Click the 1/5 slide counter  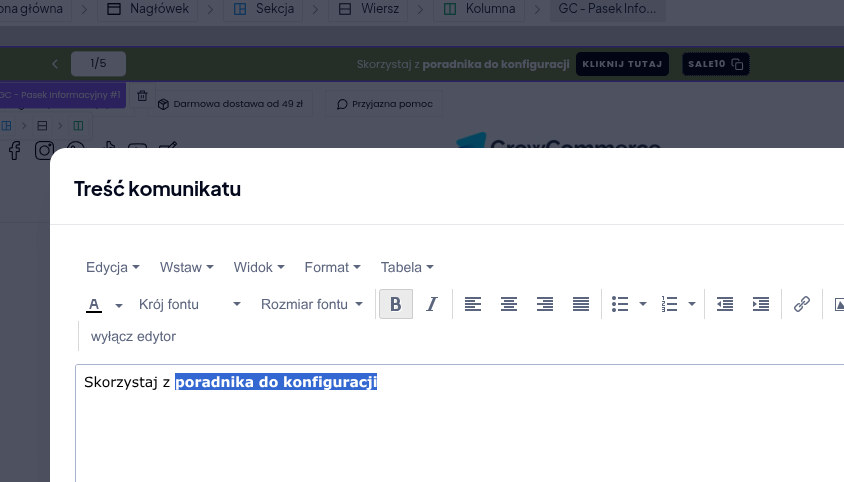click(99, 64)
